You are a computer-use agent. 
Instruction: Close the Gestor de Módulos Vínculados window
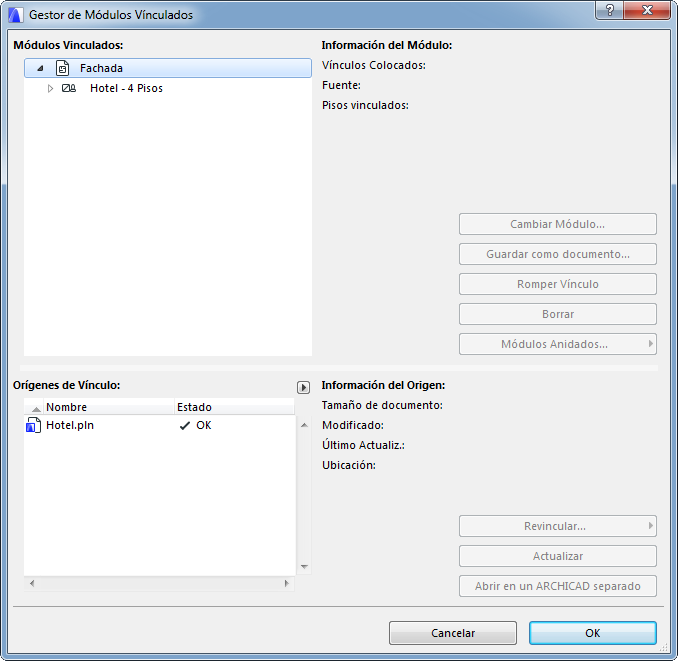pos(647,10)
